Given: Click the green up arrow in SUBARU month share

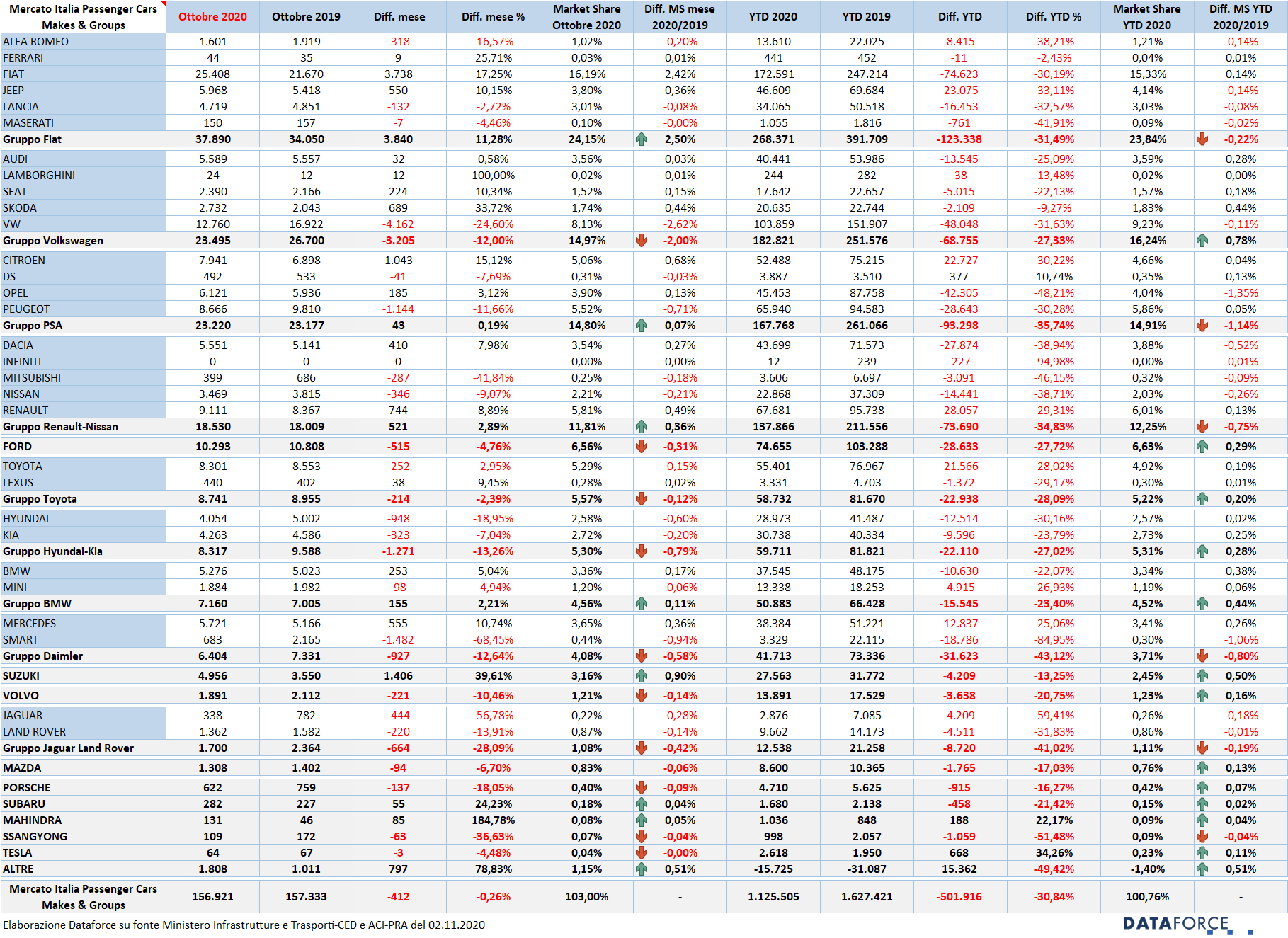Looking at the screenshot, I should pyautogui.click(x=642, y=804).
